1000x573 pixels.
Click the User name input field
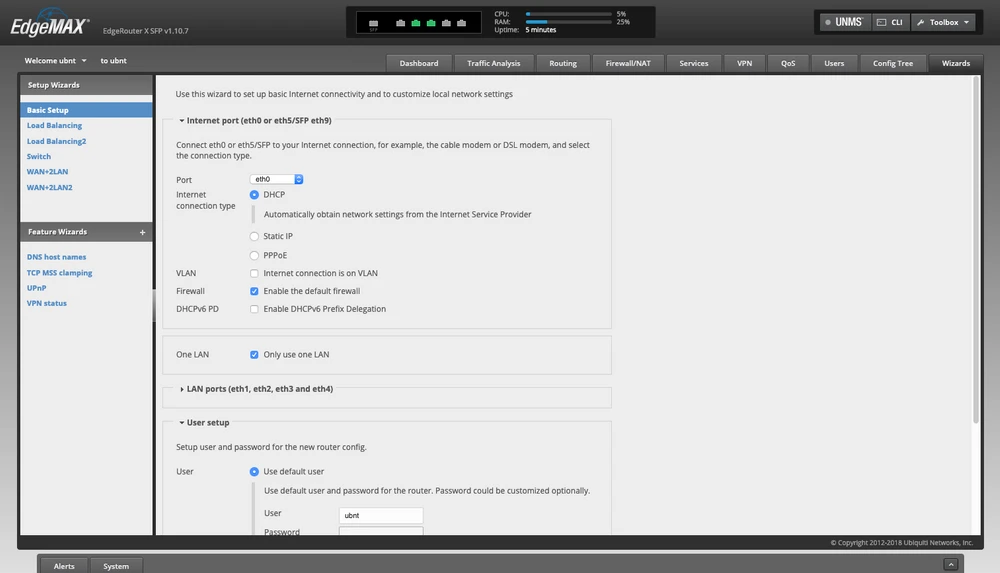click(x=381, y=516)
